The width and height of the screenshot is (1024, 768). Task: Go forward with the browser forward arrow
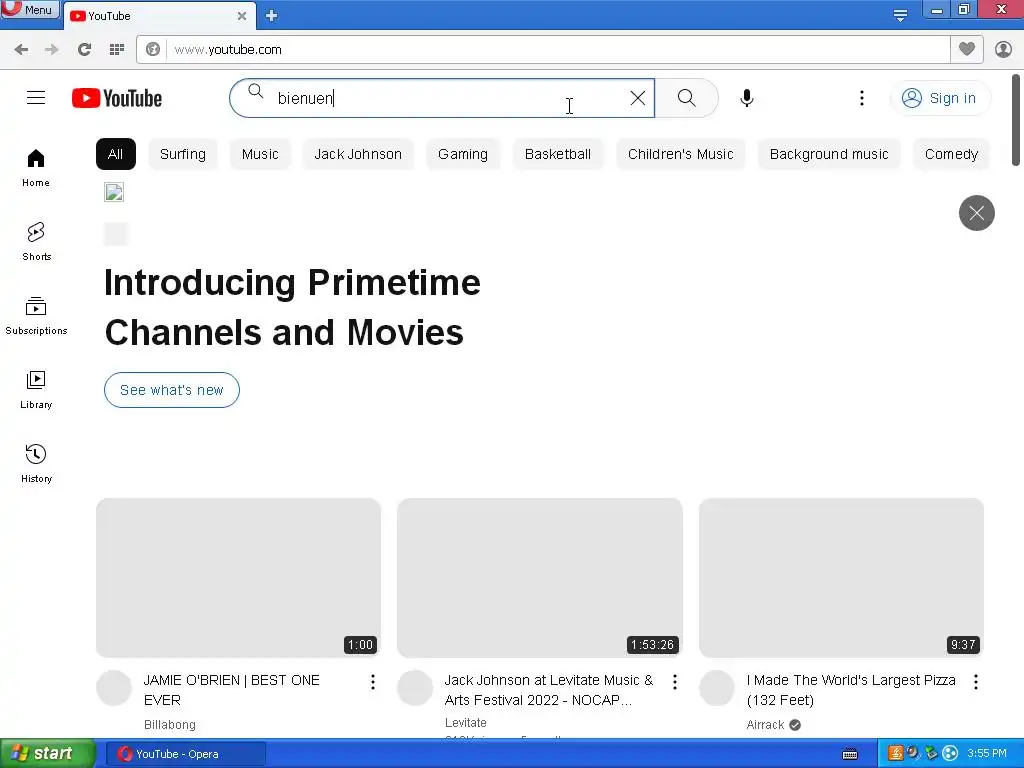52,50
